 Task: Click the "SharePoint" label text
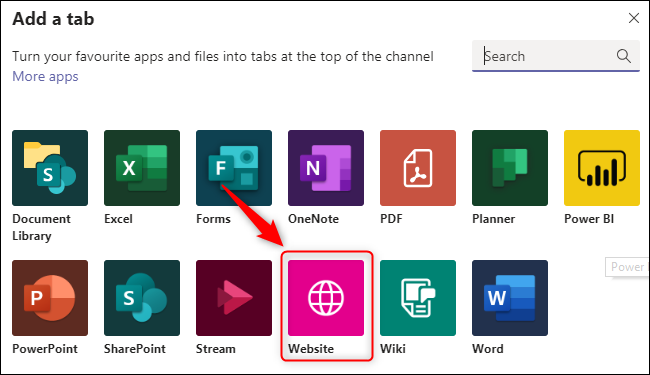coord(135,349)
